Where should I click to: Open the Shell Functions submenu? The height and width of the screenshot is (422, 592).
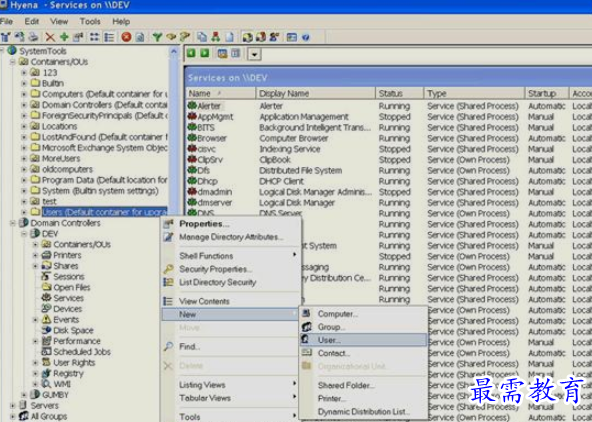231,256
